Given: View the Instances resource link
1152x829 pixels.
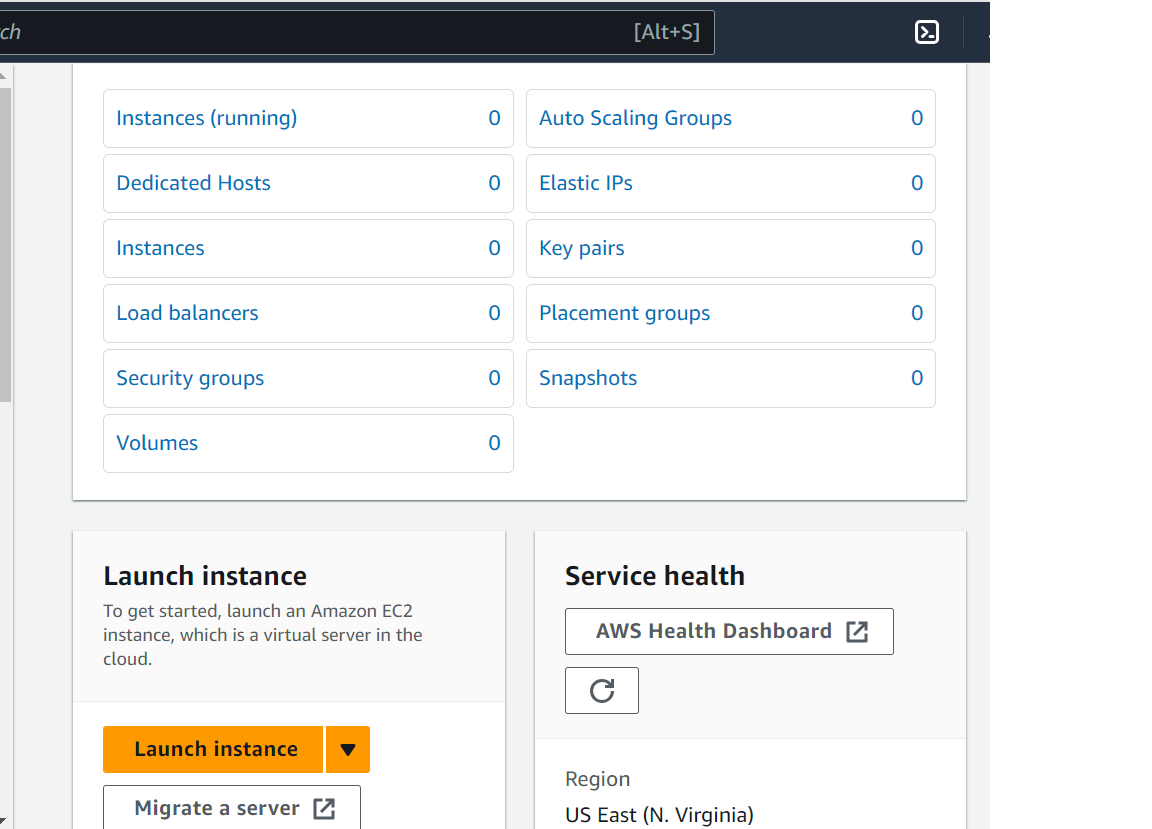Looking at the screenshot, I should [x=160, y=248].
